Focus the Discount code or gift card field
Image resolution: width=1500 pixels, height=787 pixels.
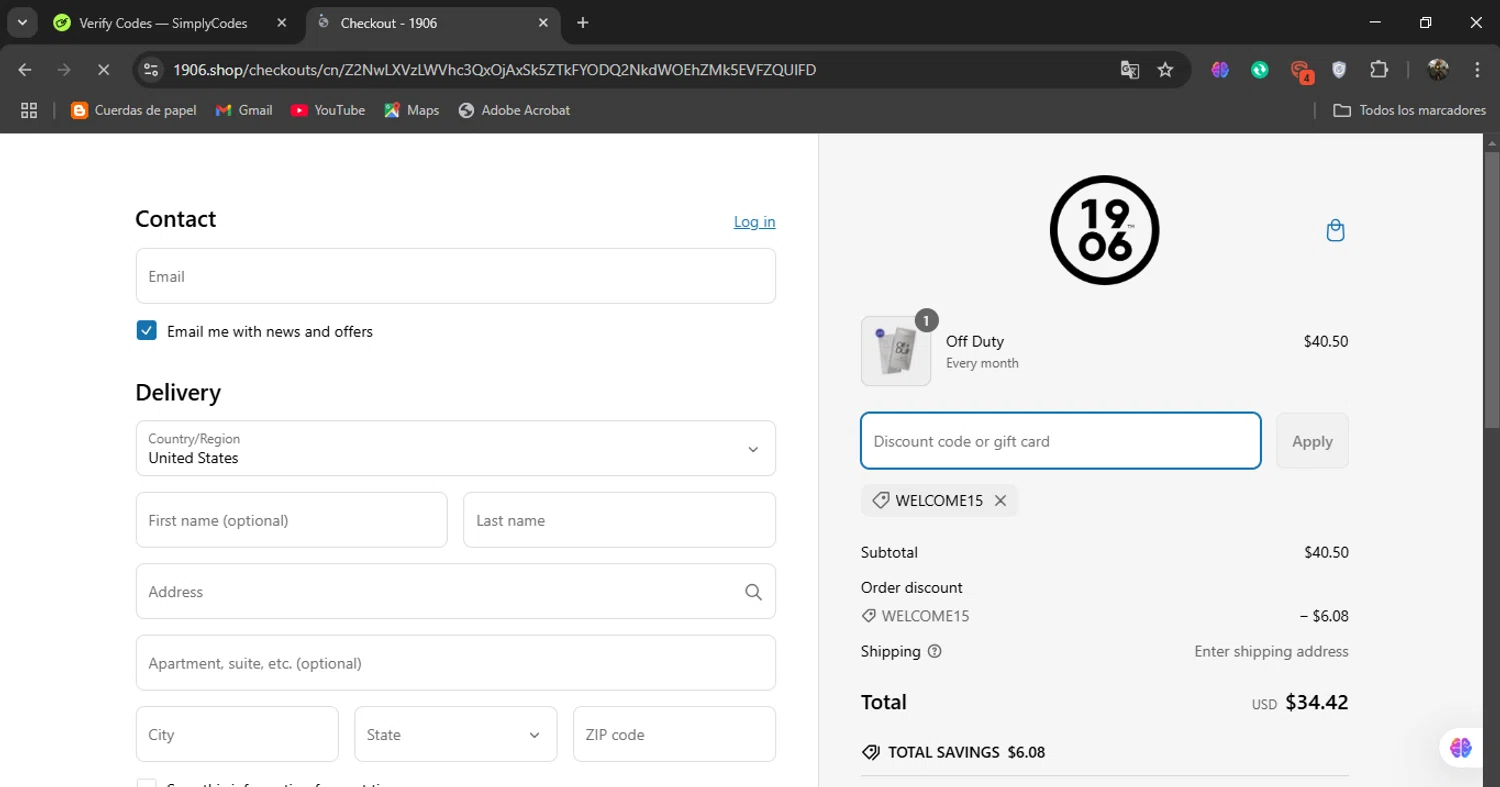tap(1060, 441)
